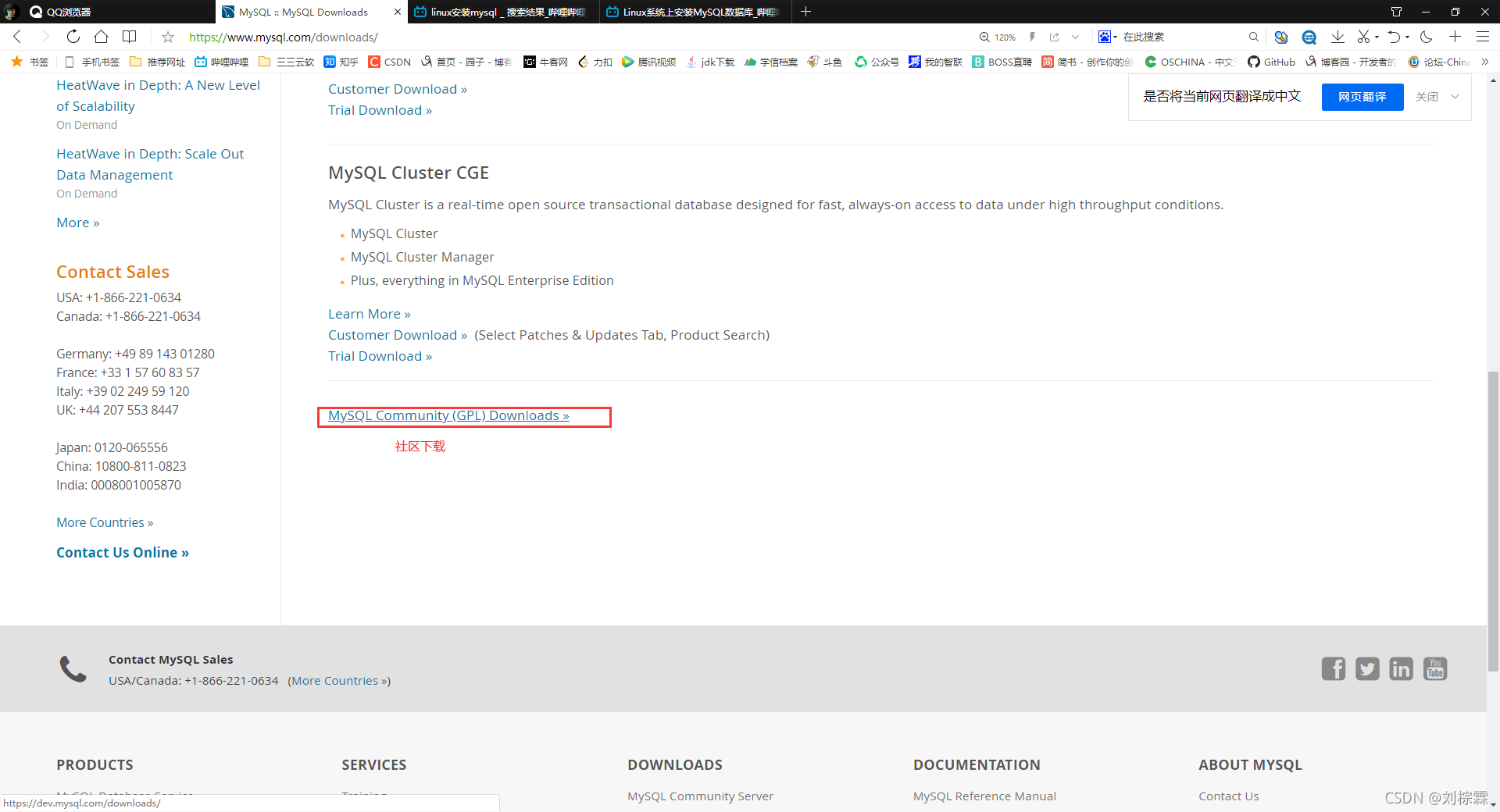The height and width of the screenshot is (812, 1500).
Task: Open the Baidu search engine selector
Action: coord(1107,37)
